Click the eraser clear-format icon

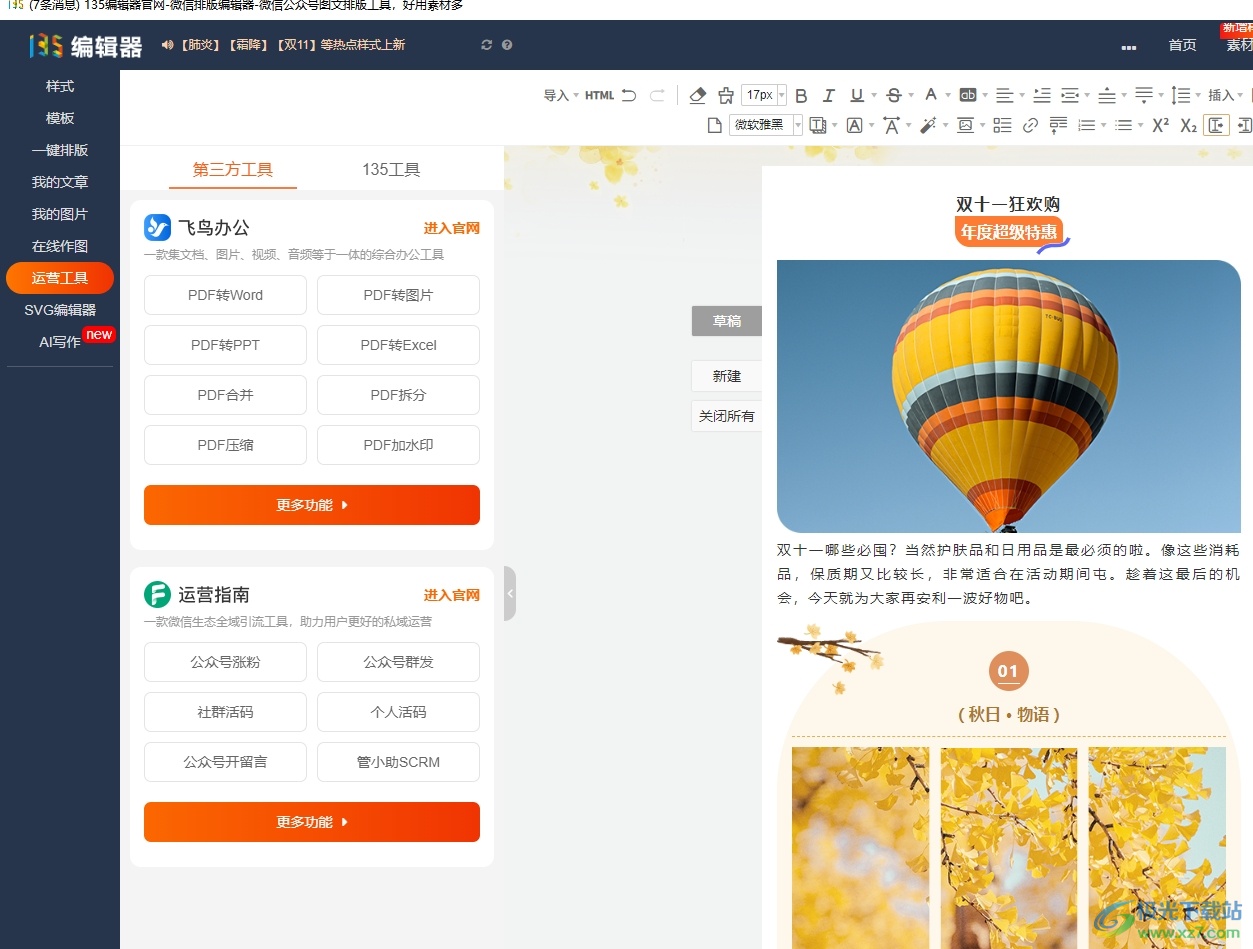point(698,95)
